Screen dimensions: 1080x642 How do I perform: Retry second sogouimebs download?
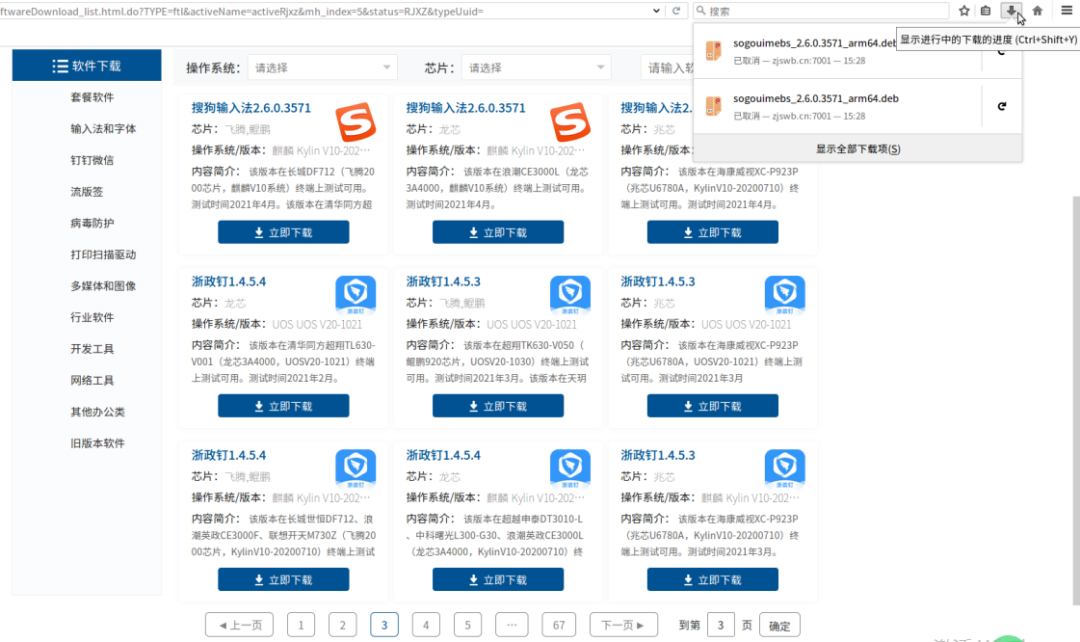coord(1001,106)
